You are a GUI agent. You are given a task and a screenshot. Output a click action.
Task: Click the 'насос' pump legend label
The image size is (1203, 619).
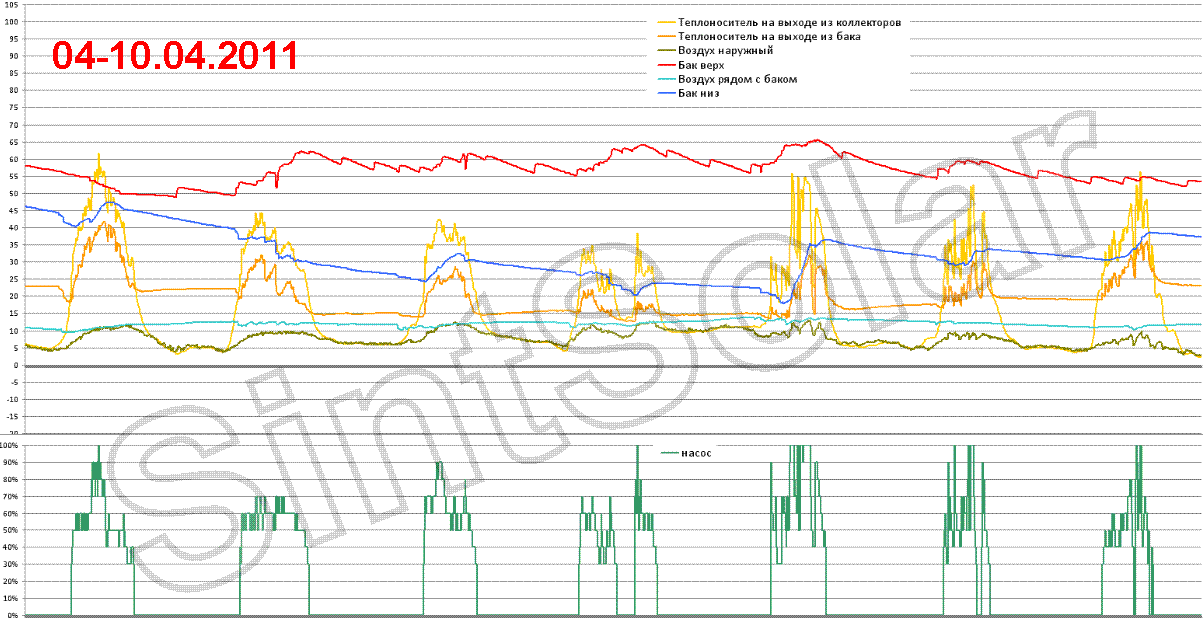(x=697, y=453)
